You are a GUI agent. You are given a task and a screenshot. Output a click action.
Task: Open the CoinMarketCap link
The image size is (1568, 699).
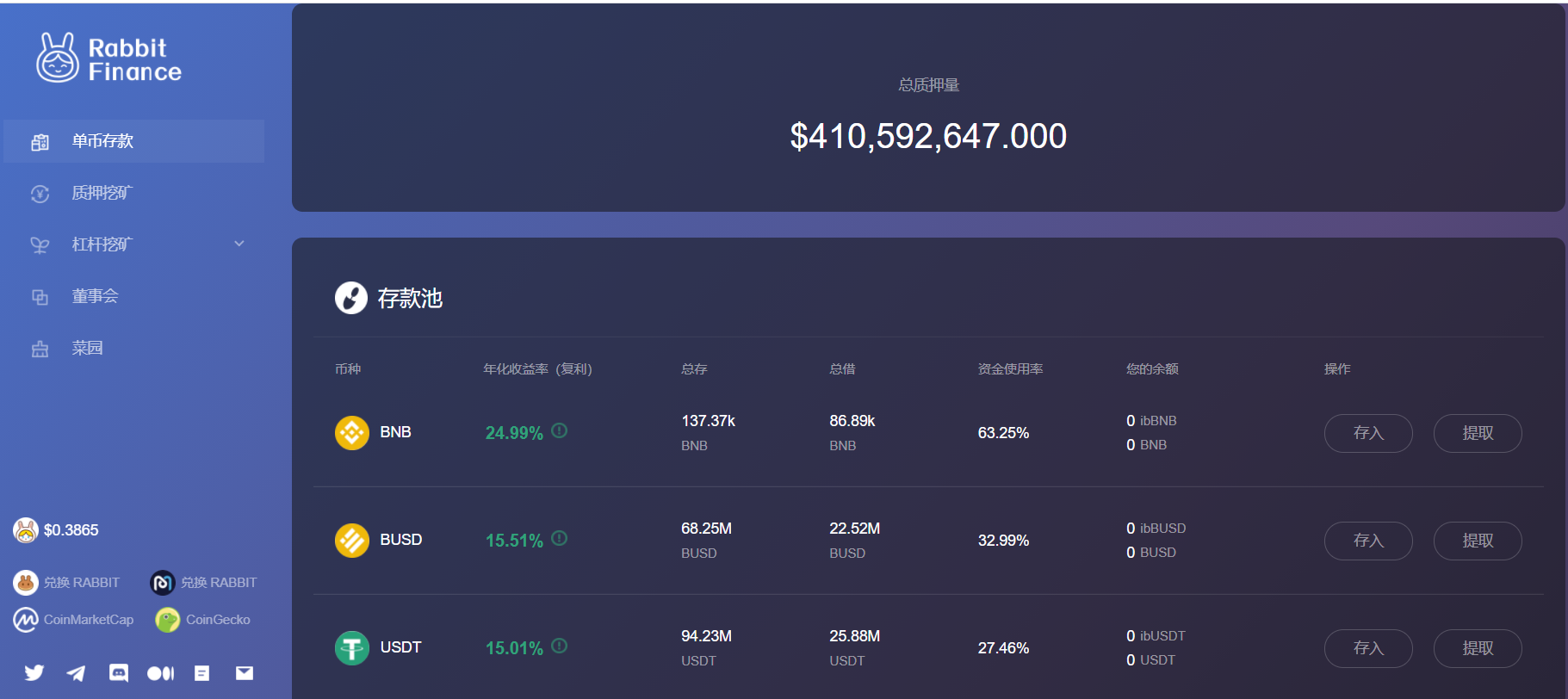[89, 620]
